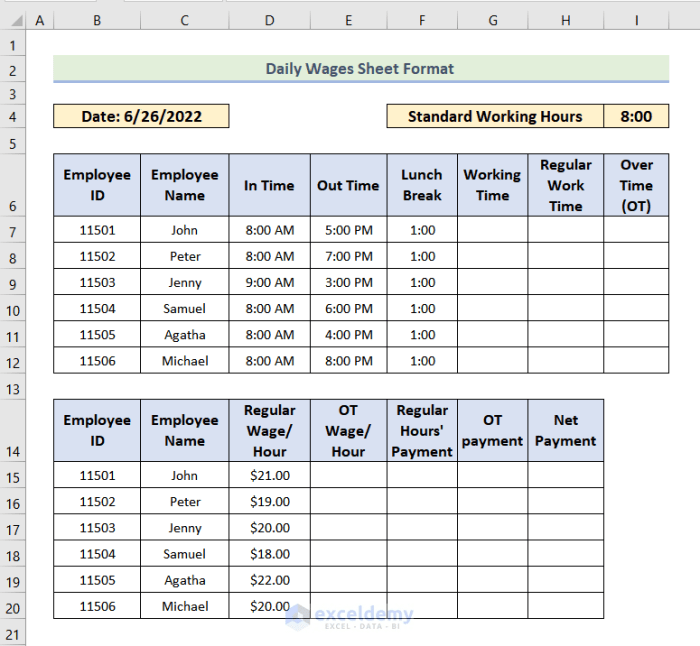Select Jenny's 9:00 AM in time
Image resolution: width=700 pixels, height=646 pixels.
(269, 282)
